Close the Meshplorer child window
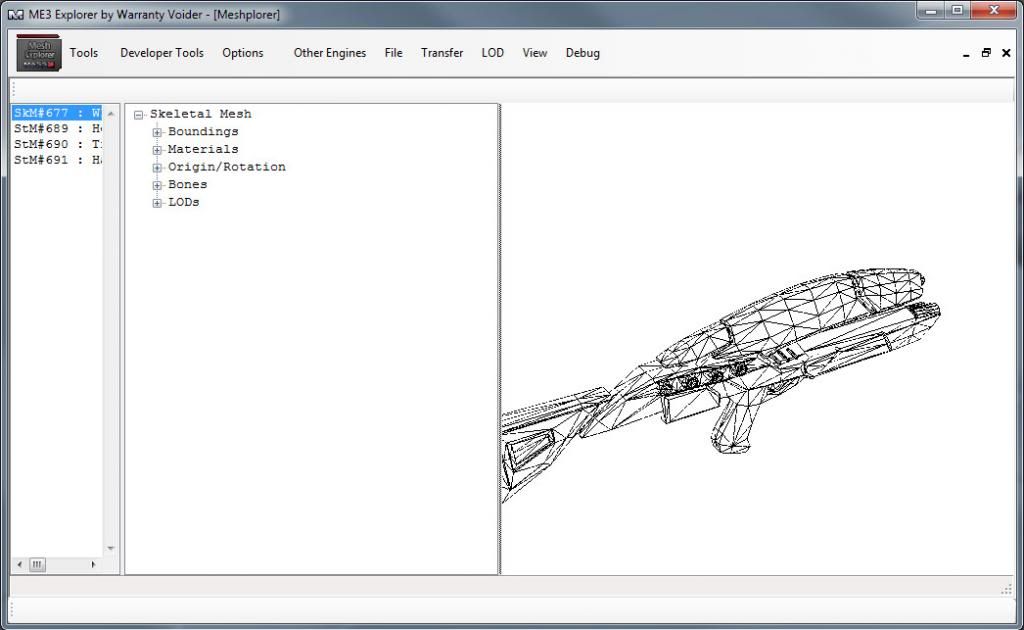This screenshot has width=1024, height=630. click(x=1006, y=54)
